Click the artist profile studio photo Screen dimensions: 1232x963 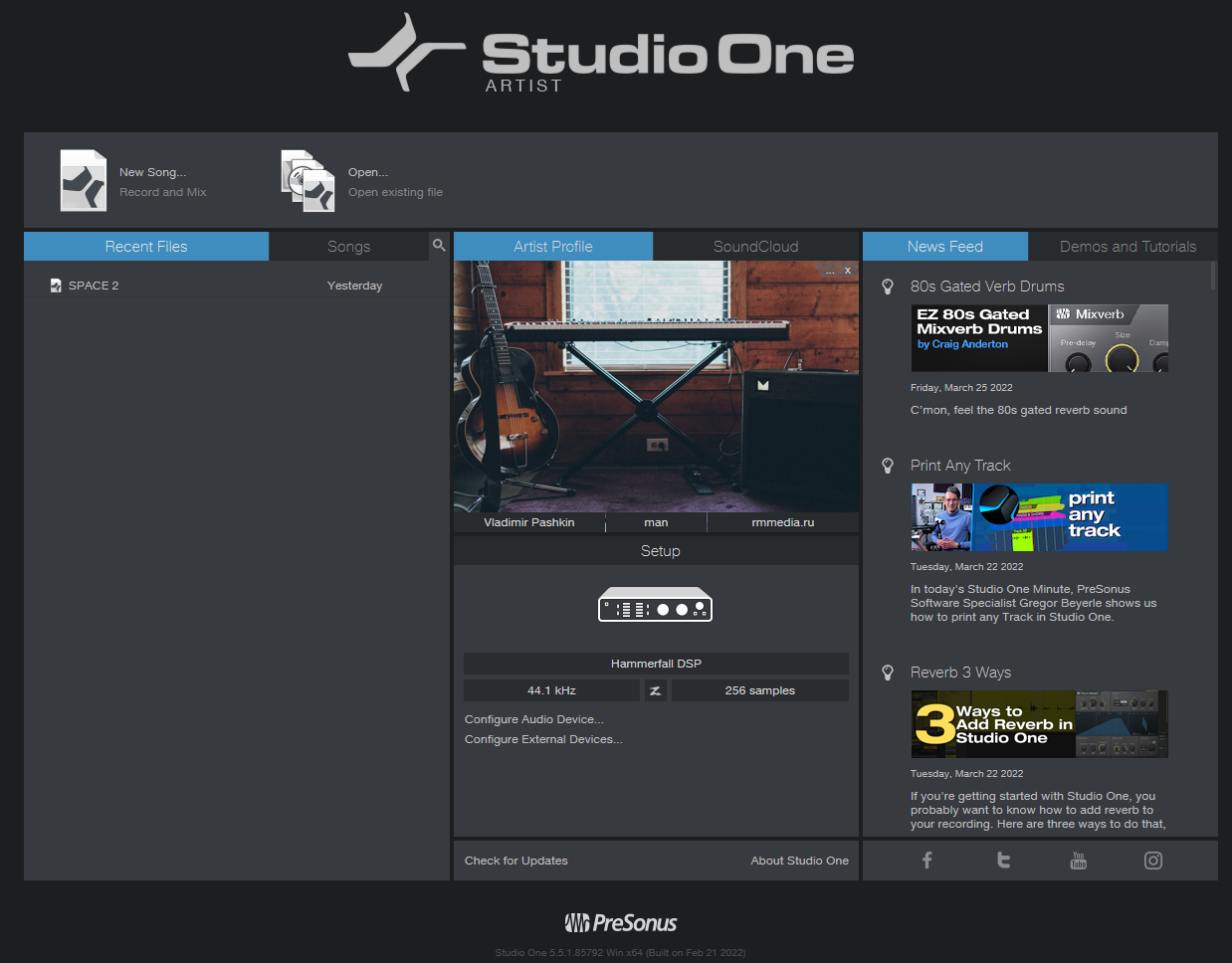[656, 387]
